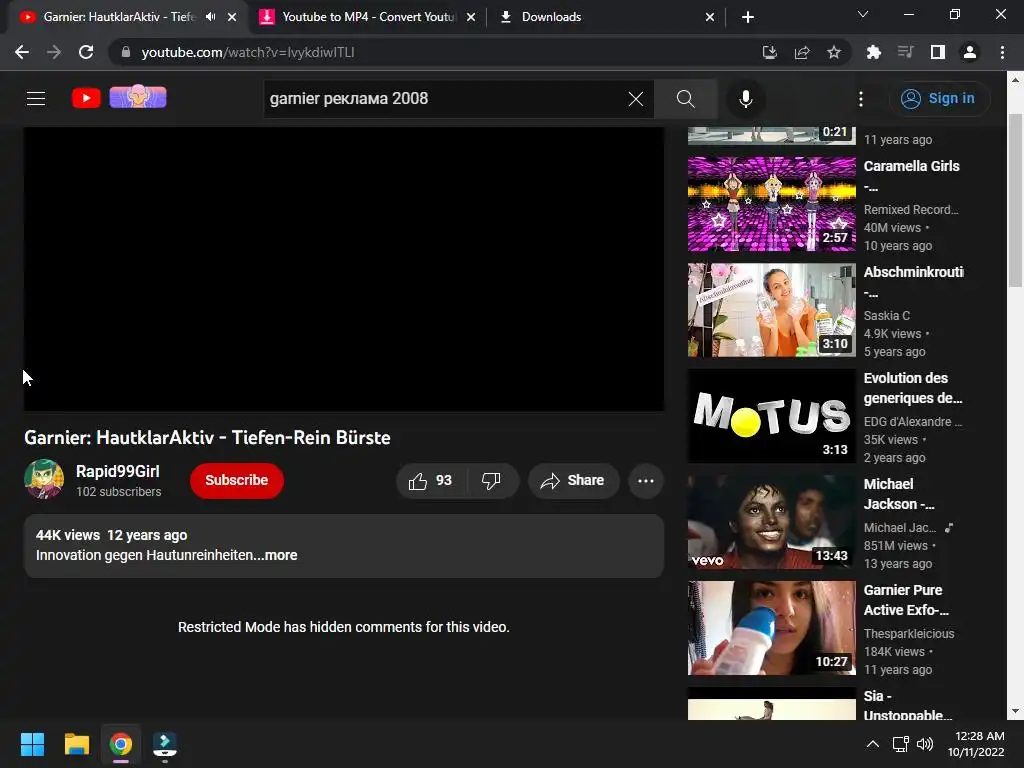Image resolution: width=1024 pixels, height=768 pixels.
Task: Click the address bar URL
Action: coord(248,52)
